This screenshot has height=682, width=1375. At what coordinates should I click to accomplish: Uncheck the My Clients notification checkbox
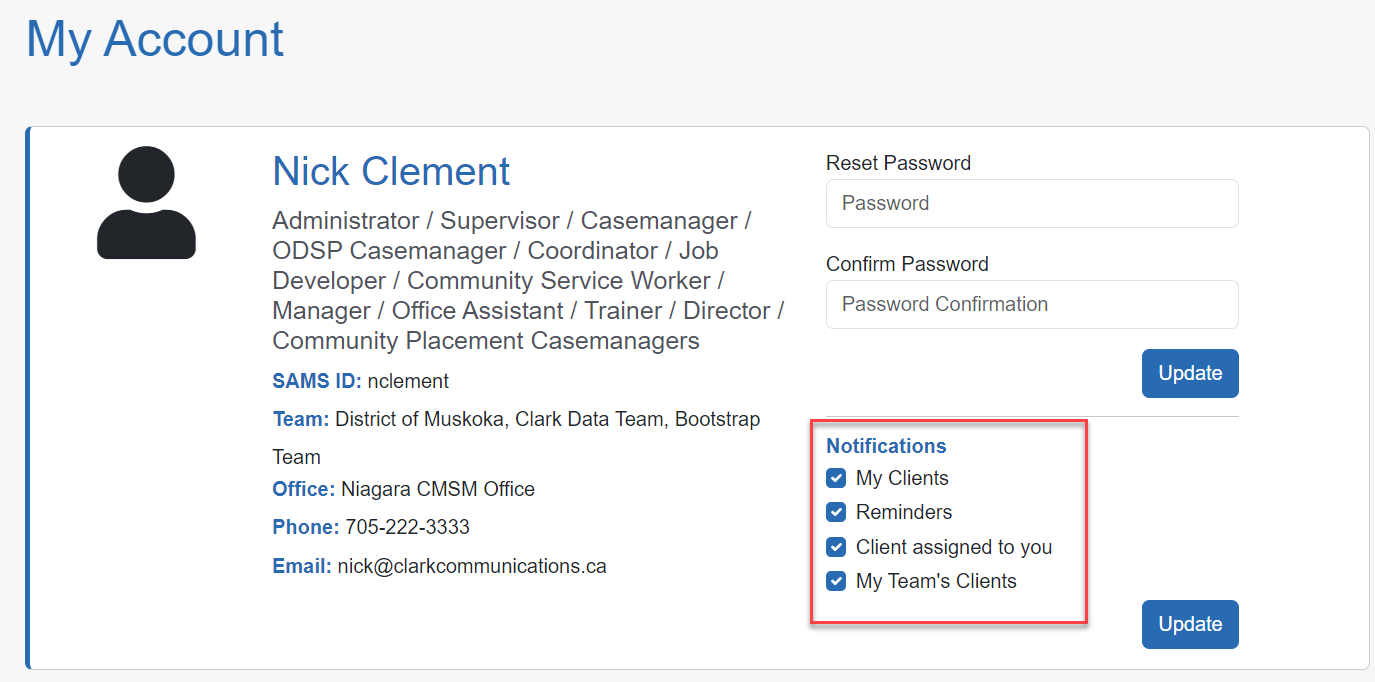pos(837,478)
